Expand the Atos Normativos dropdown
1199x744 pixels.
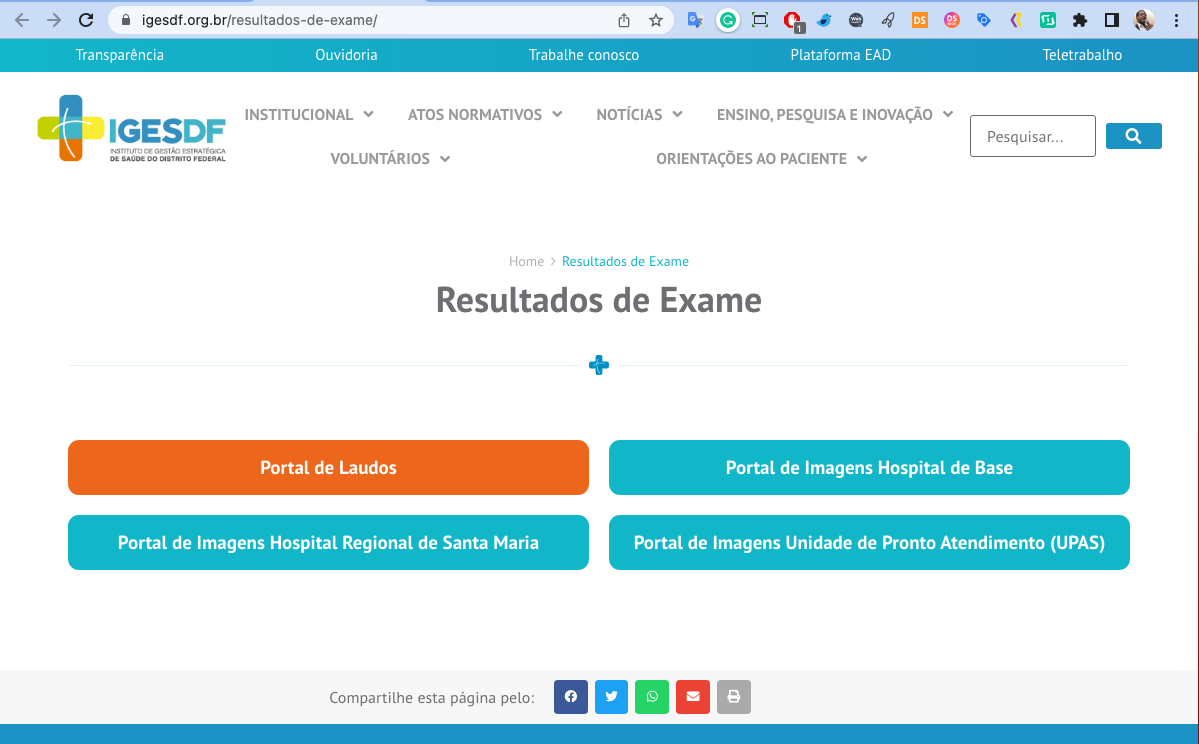click(485, 114)
